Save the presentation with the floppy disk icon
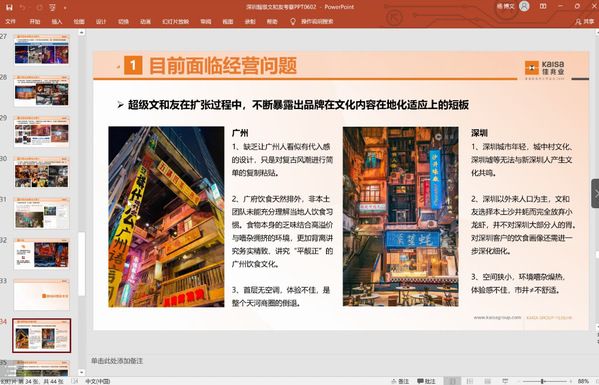The image size is (599, 385). point(9,7)
